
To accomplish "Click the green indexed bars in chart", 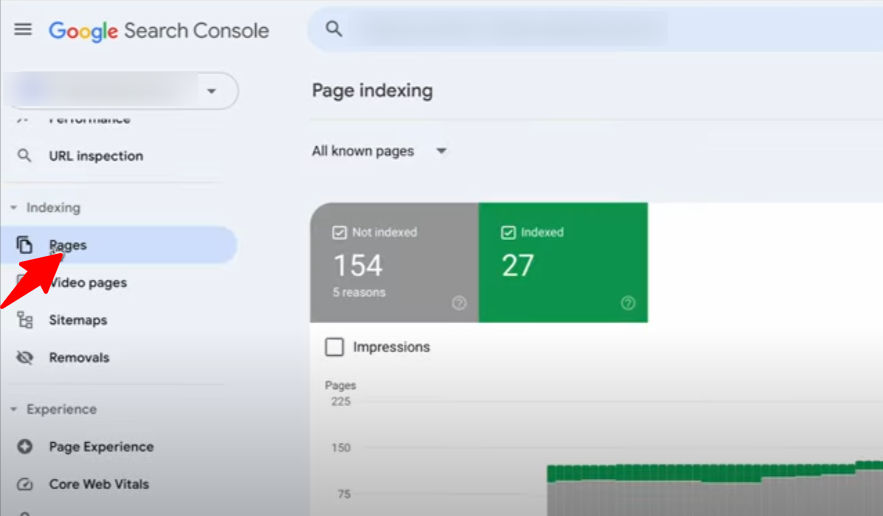I will coord(715,472).
